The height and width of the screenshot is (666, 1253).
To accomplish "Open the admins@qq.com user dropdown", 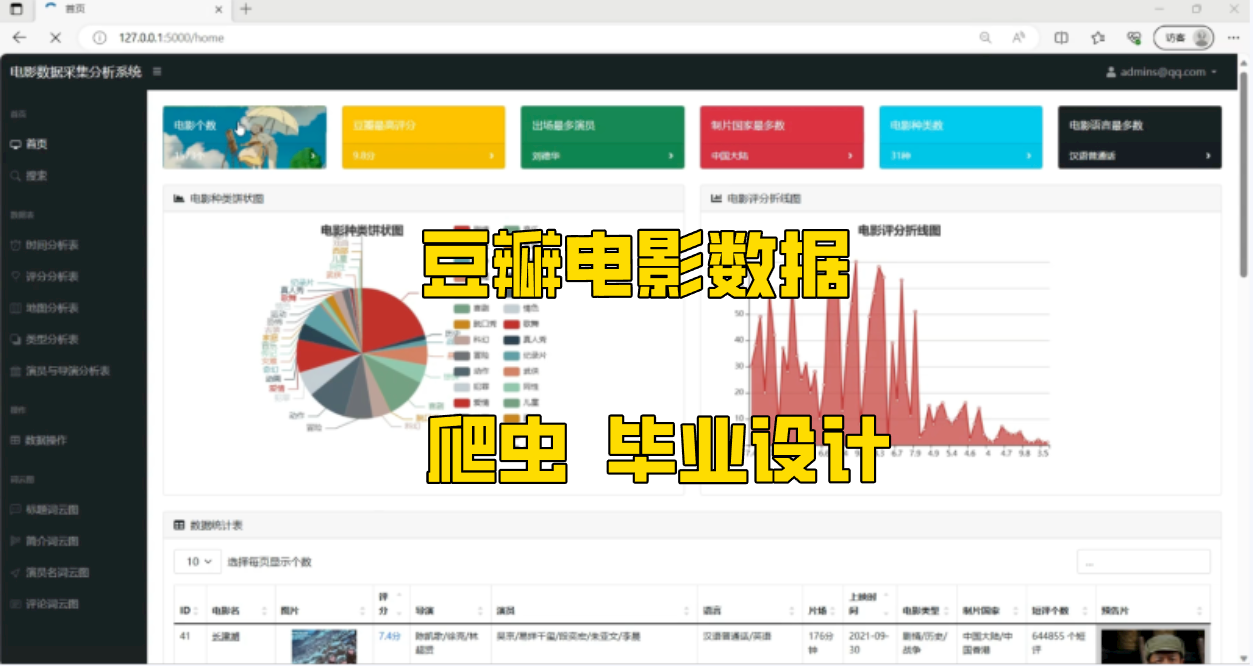I will coord(1162,72).
